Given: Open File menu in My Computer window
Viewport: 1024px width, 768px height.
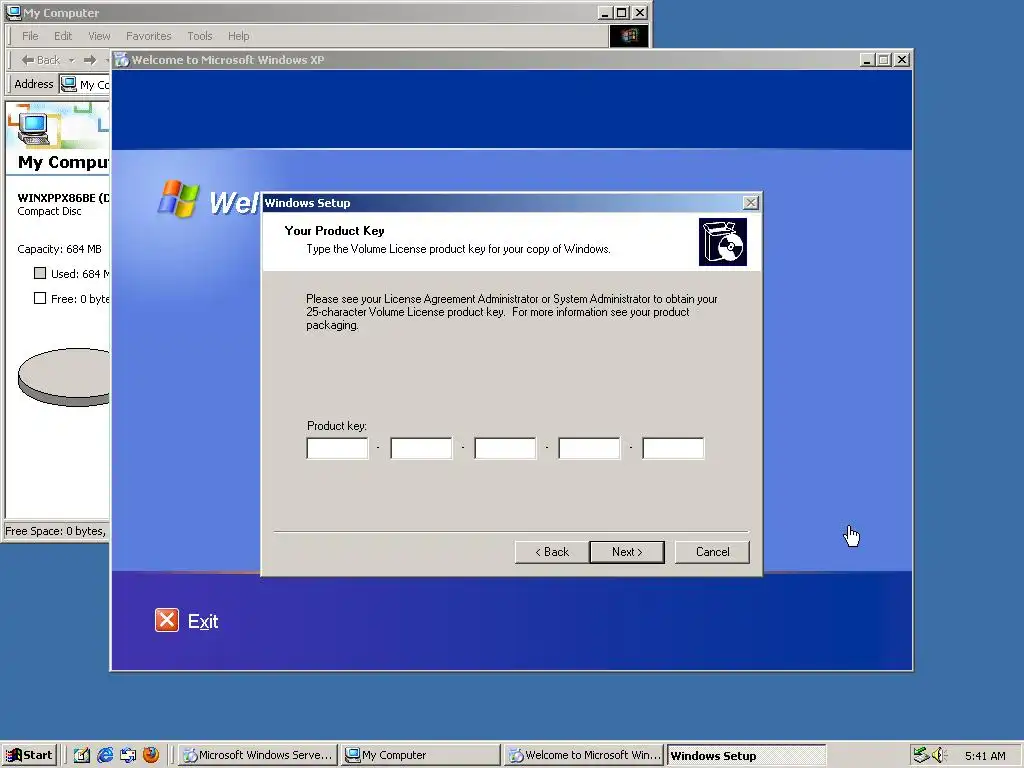Looking at the screenshot, I should 30,36.
